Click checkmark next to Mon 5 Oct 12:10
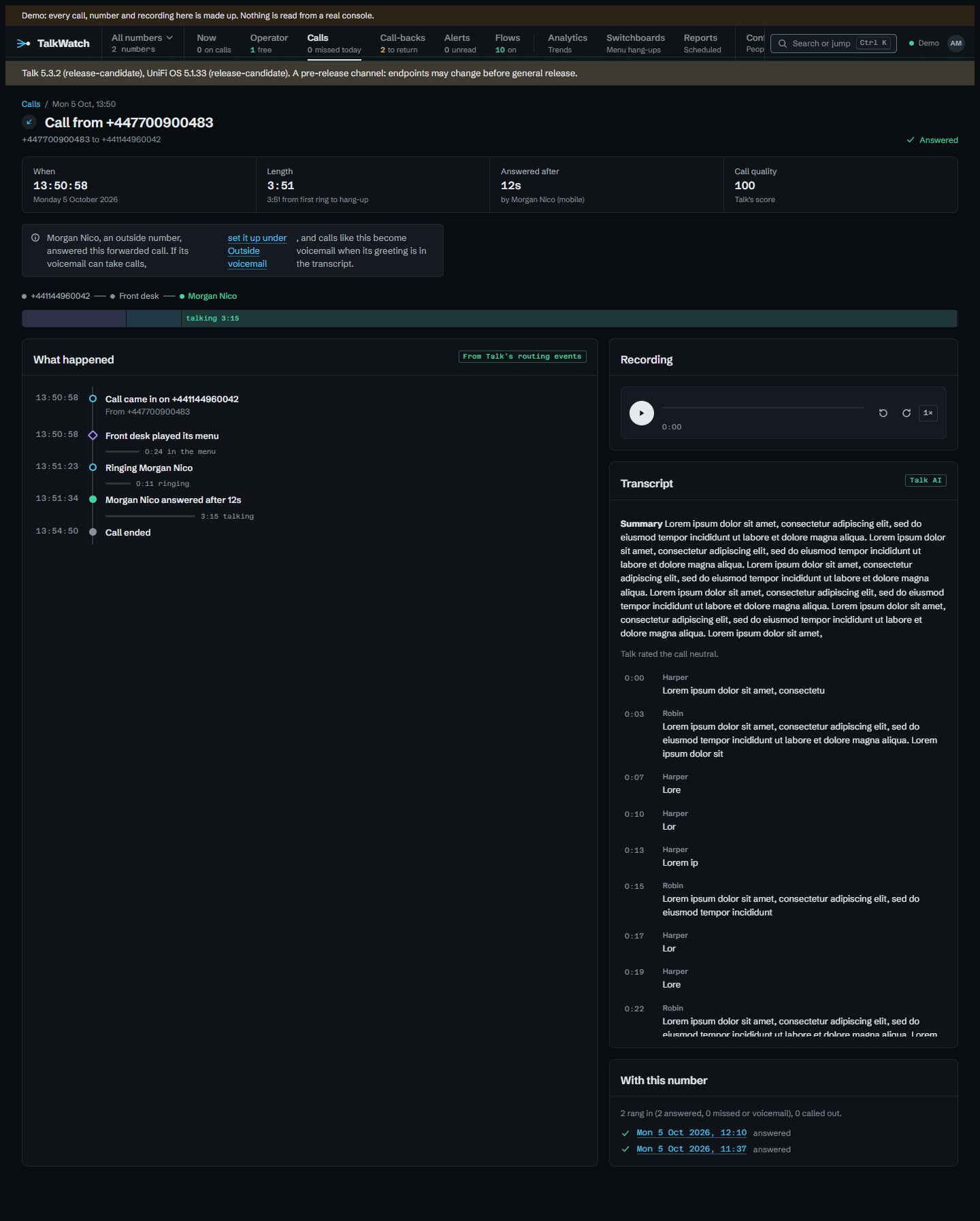980x1221 pixels. [x=625, y=1133]
